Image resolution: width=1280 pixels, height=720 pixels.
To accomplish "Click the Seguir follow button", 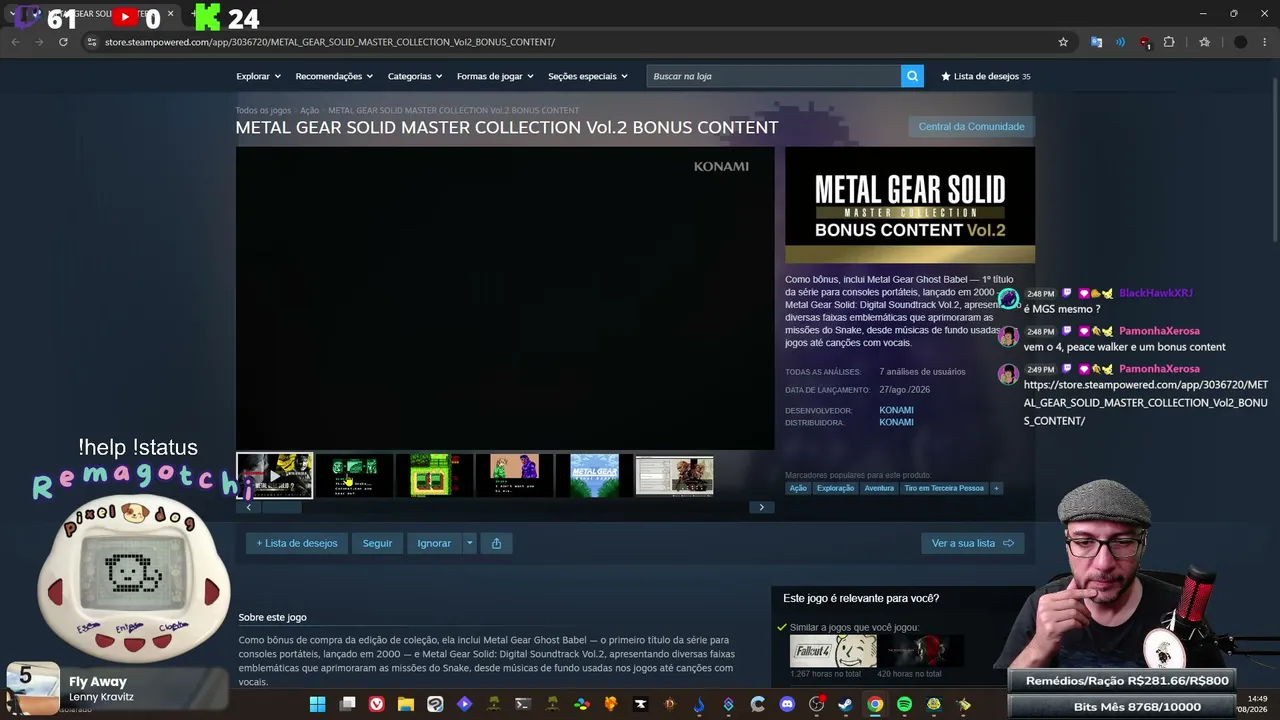I will click(x=377, y=543).
